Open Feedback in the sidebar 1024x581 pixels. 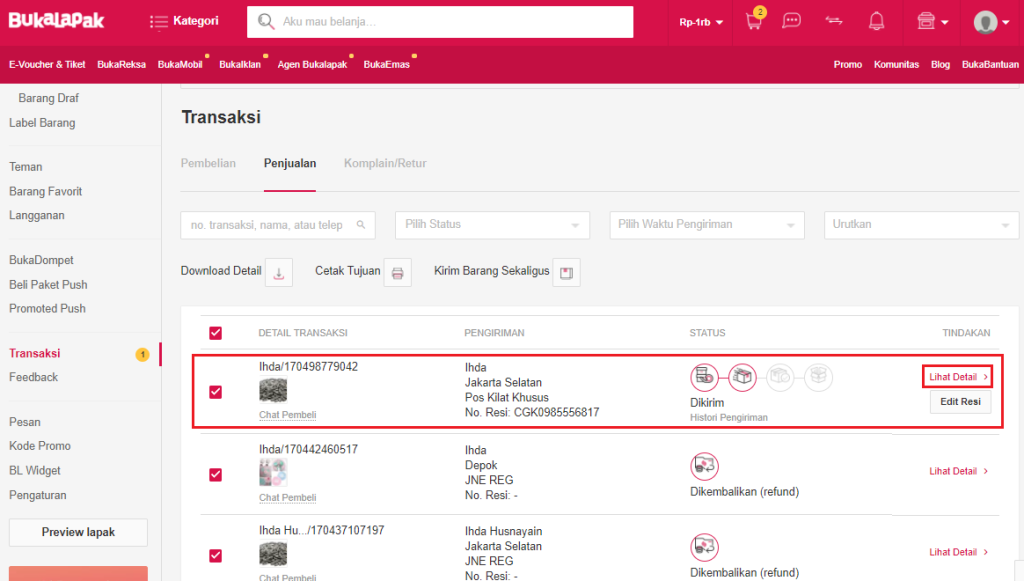pyautogui.click(x=33, y=377)
